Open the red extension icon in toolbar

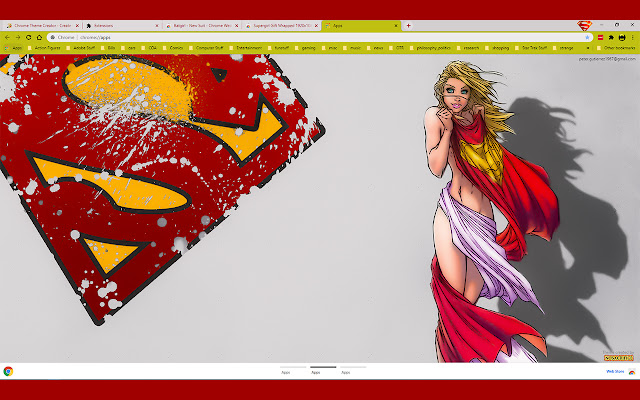pos(600,37)
